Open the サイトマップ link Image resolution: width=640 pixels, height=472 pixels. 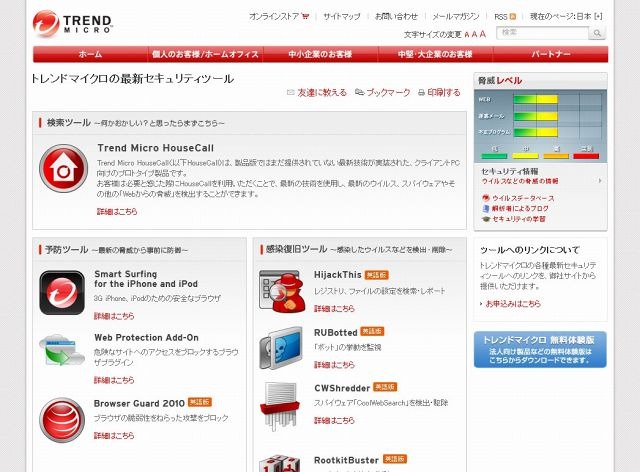coord(342,17)
